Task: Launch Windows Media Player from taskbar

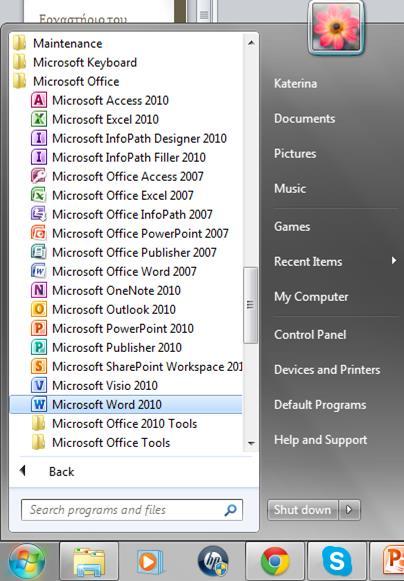Action: [150, 562]
